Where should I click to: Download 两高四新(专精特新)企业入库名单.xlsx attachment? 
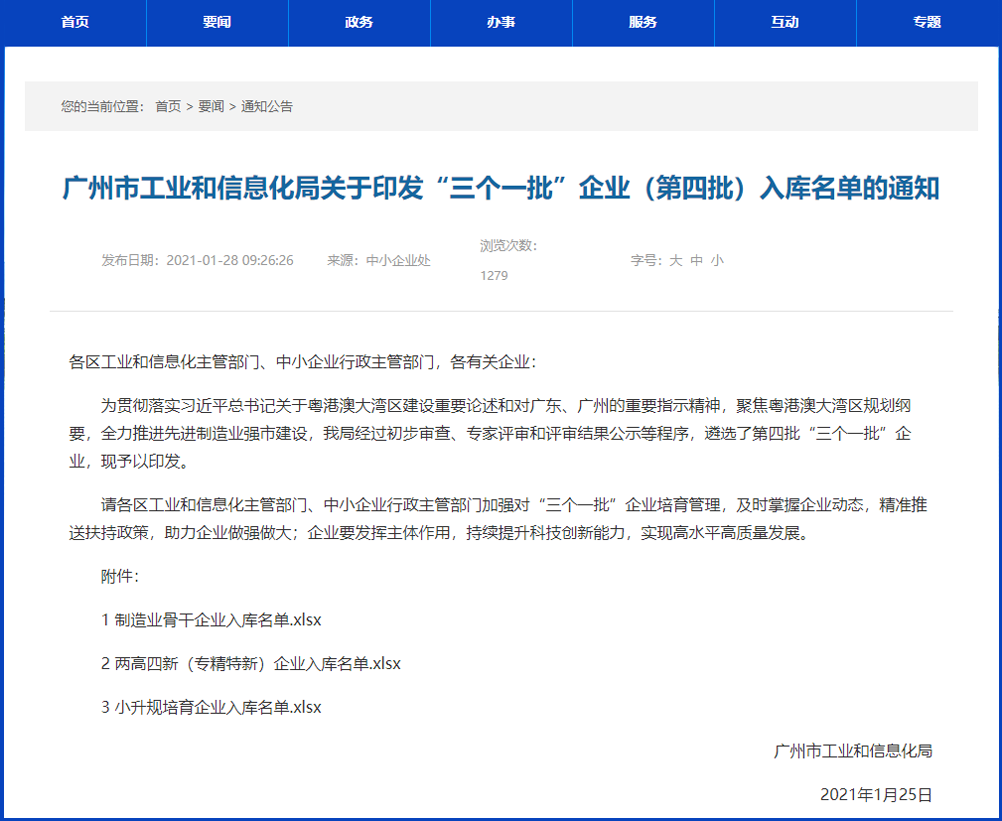pyautogui.click(x=250, y=664)
